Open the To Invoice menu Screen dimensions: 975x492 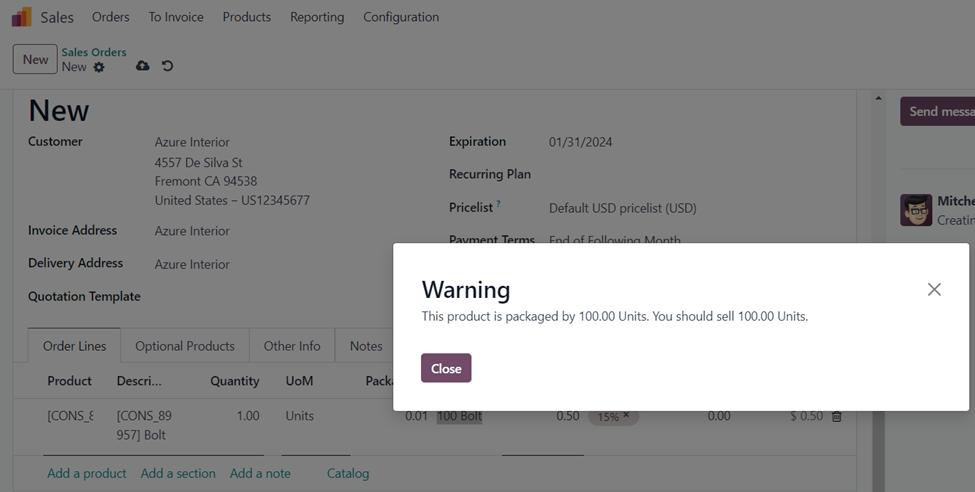coord(176,17)
